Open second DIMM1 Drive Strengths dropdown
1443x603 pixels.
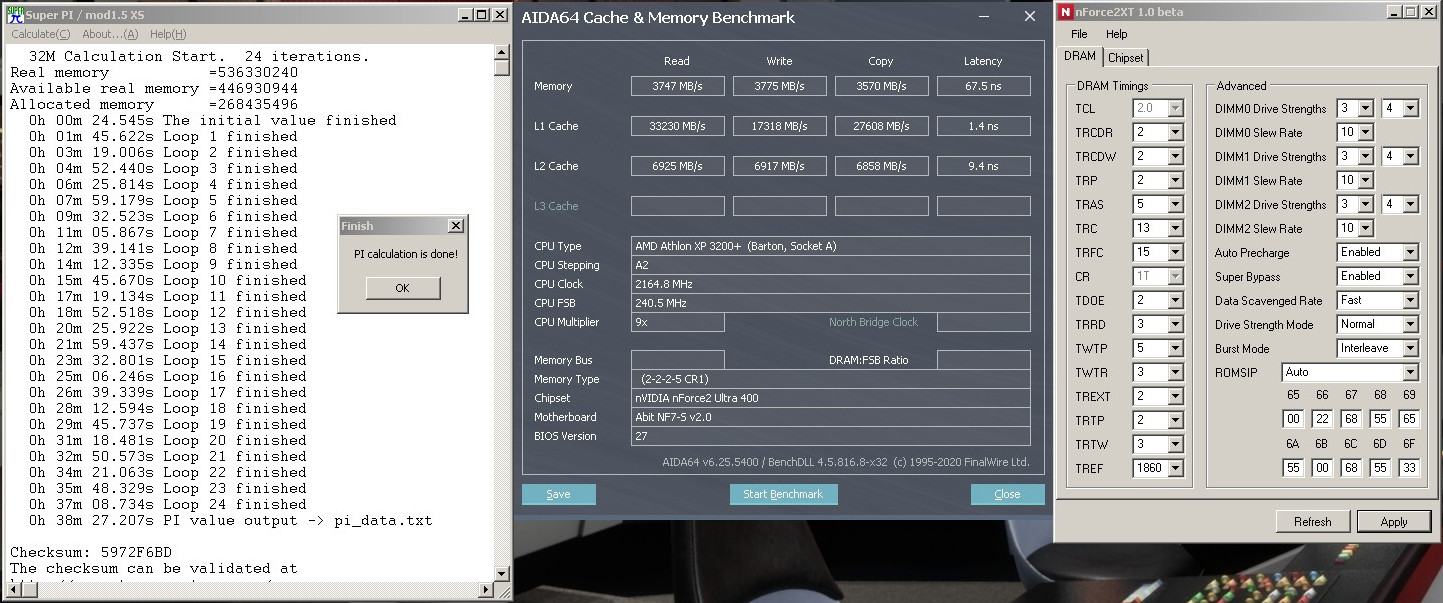coord(1410,156)
